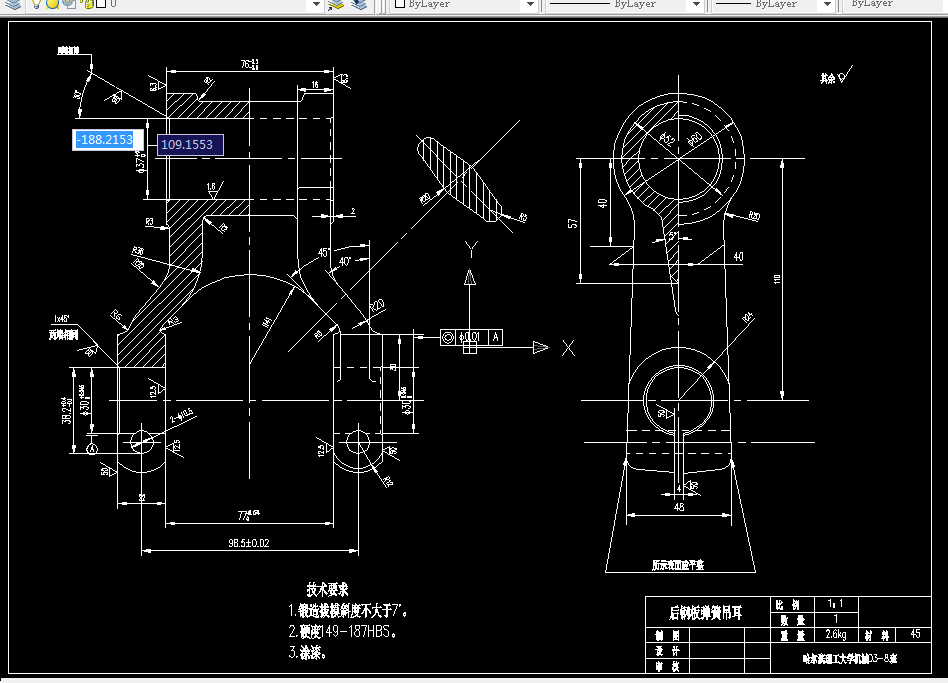The height and width of the screenshot is (683, 948).
Task: Toggle the layer freeze sun icon
Action: (53, 4)
